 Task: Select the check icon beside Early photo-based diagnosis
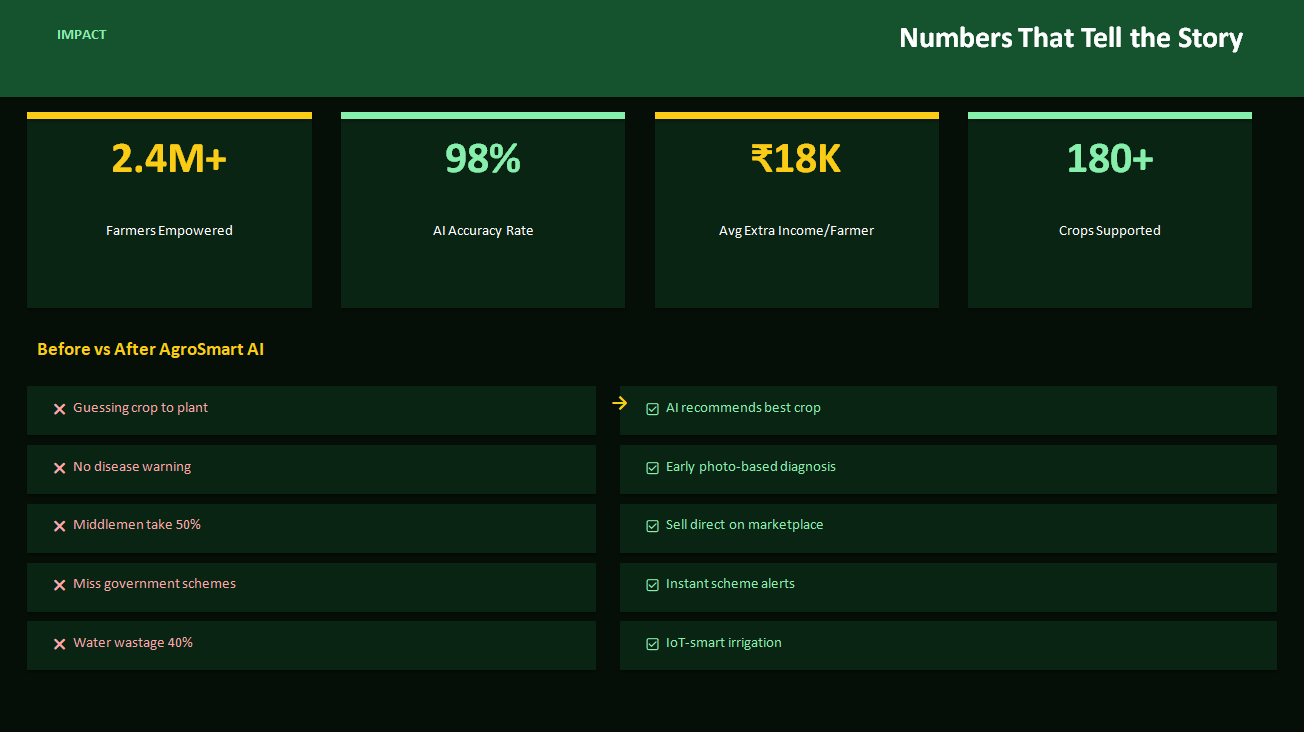[653, 468]
